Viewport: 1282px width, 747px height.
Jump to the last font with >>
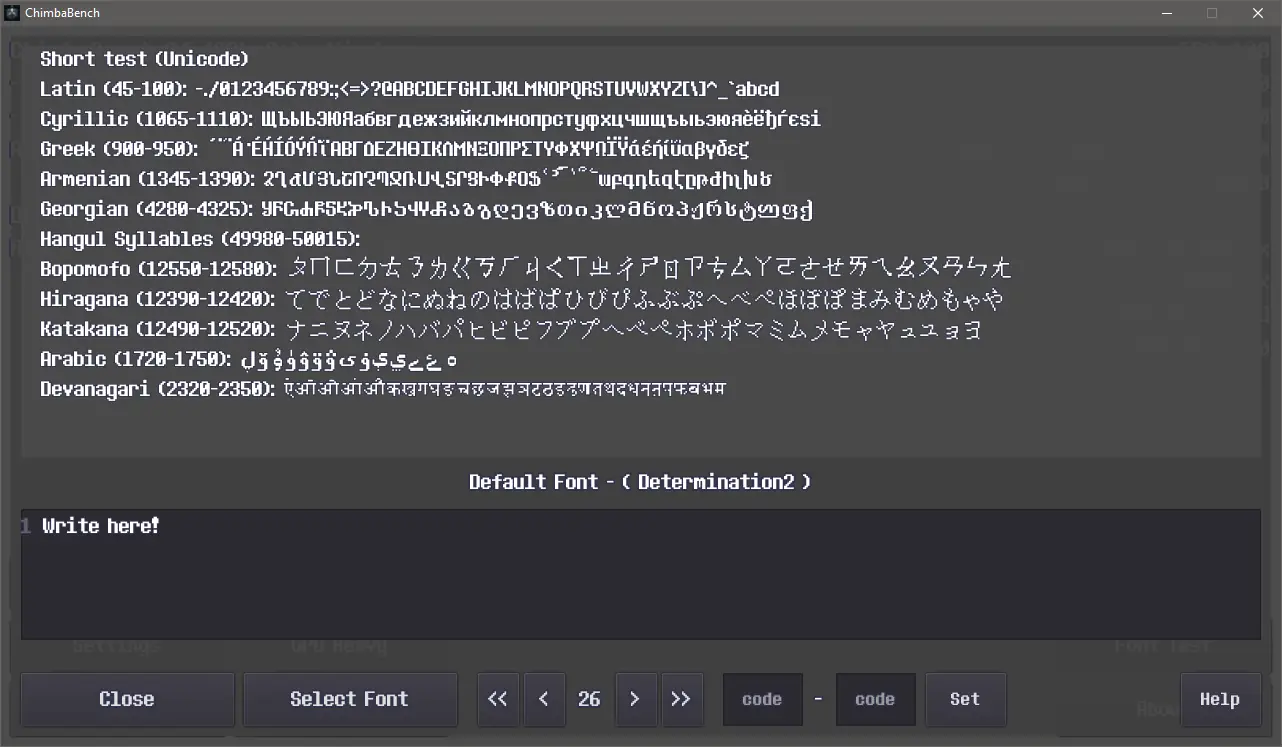pos(681,699)
